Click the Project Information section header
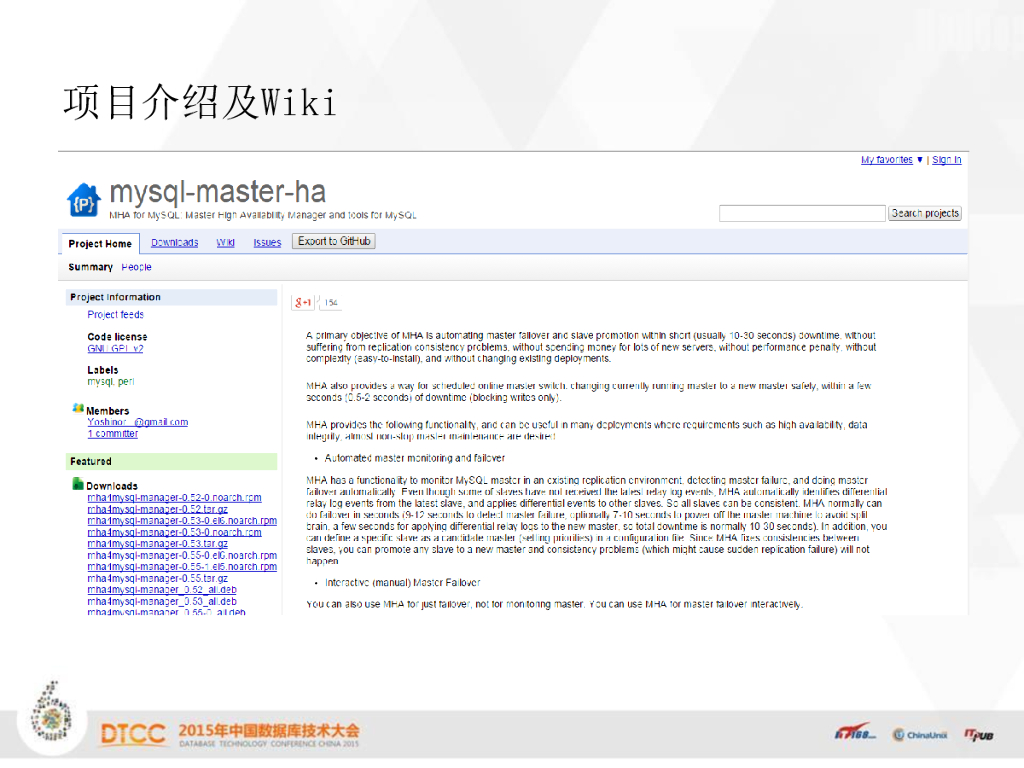The height and width of the screenshot is (768, 1024). point(171,297)
